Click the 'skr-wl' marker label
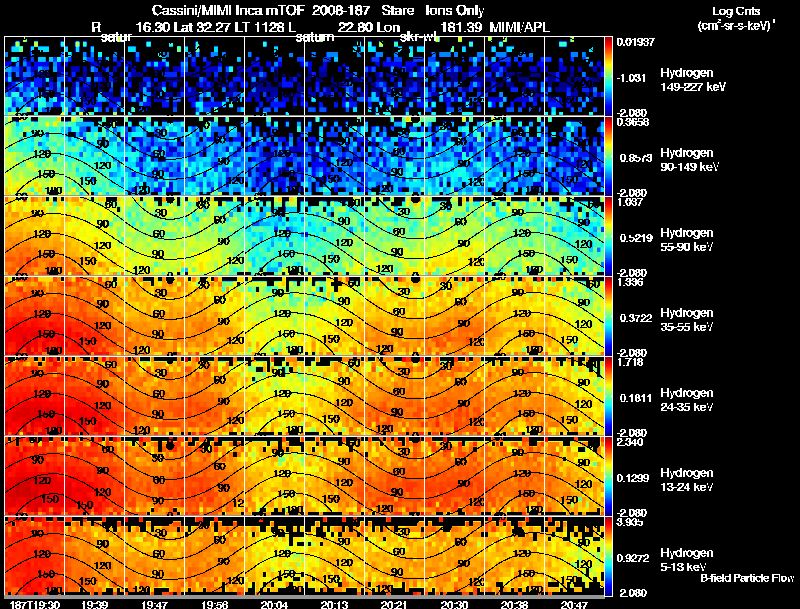Image resolution: width=800 pixels, height=609 pixels. [420, 37]
